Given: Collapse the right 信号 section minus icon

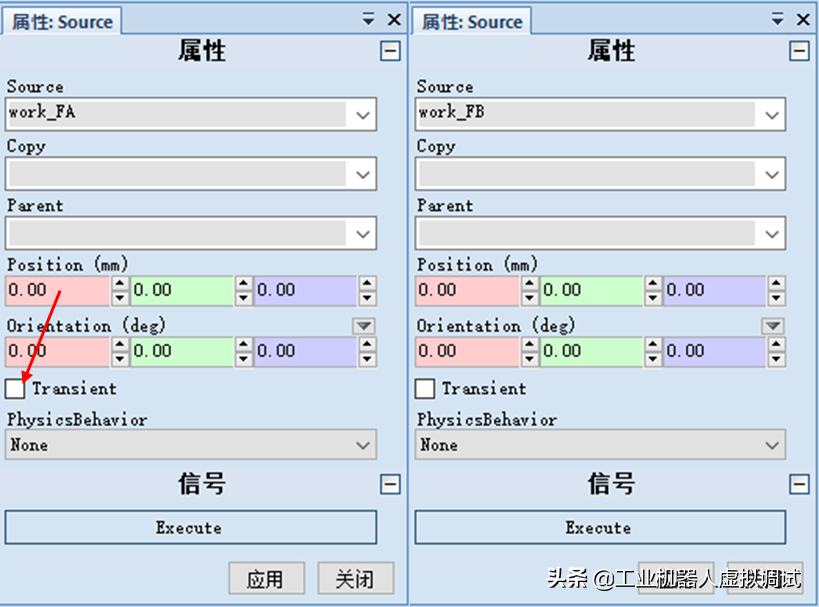Looking at the screenshot, I should pos(799,485).
